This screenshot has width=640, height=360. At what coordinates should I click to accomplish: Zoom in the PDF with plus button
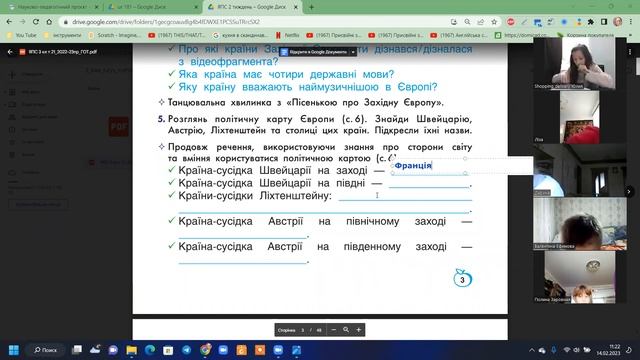click(x=359, y=330)
